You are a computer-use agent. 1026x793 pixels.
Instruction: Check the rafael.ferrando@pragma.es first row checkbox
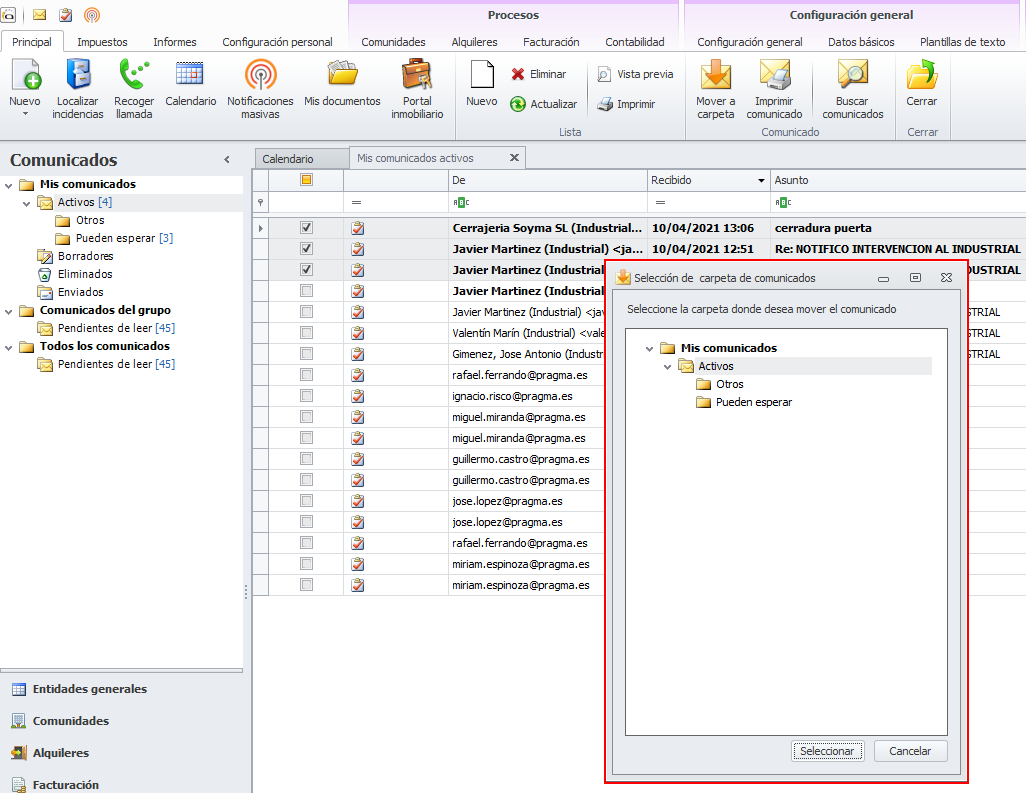[307, 375]
